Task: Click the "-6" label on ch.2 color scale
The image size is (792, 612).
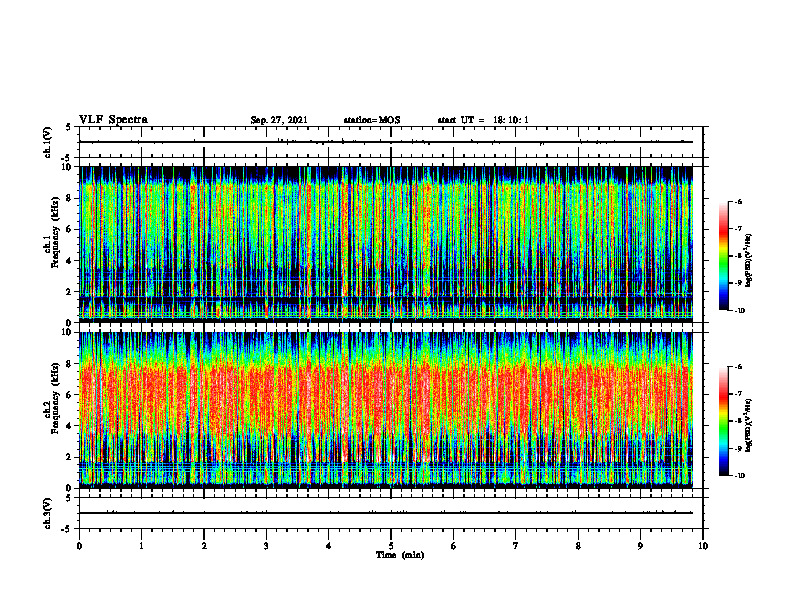Action: tap(739, 367)
